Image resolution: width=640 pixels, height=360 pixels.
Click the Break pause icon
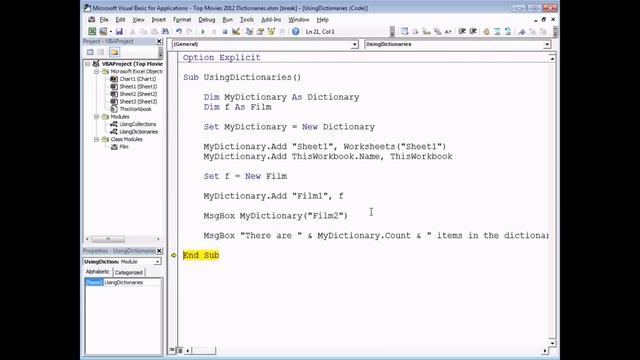click(x=214, y=31)
